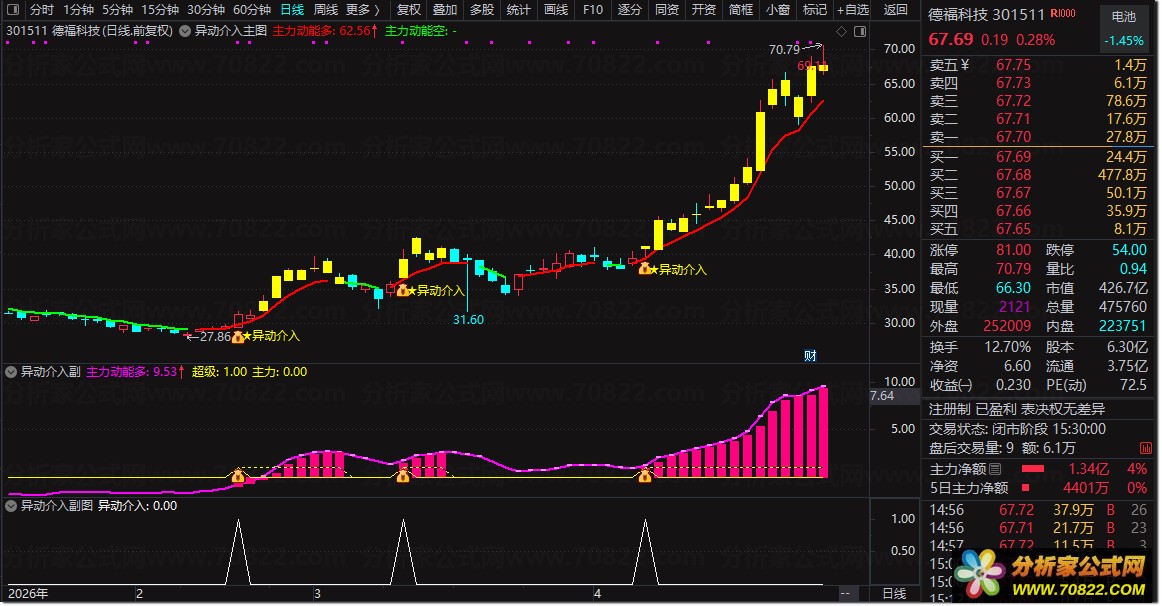Image resolution: width=1162 pixels, height=606 pixels.
Task: Click the list icon beside 主力净额
Action: point(995,469)
